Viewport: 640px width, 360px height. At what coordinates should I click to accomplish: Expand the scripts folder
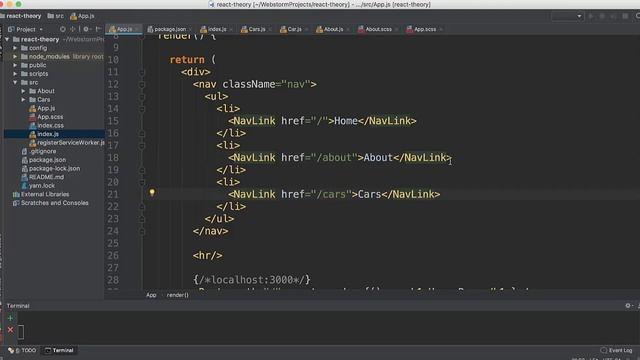click(15, 73)
